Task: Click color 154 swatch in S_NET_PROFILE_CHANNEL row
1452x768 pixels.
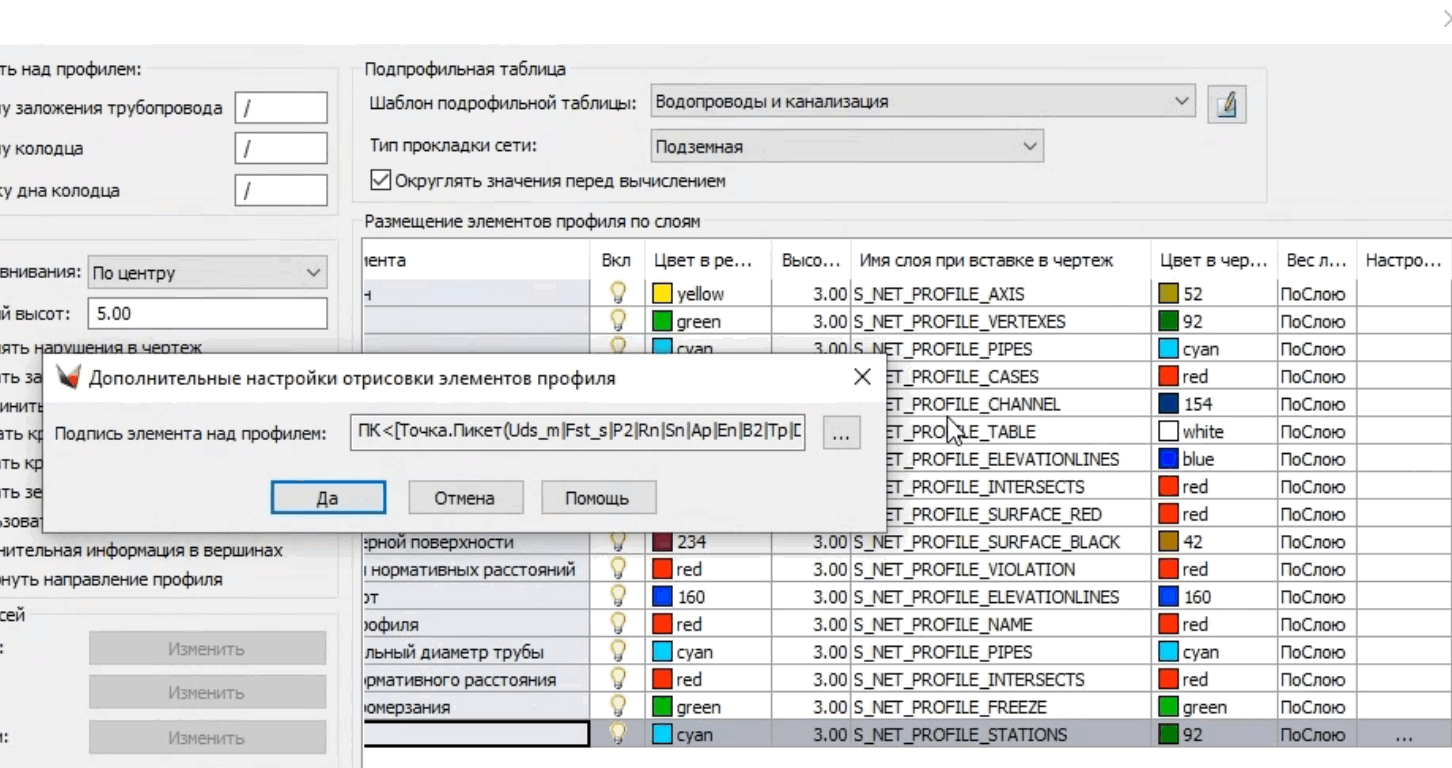Action: click(x=1169, y=404)
